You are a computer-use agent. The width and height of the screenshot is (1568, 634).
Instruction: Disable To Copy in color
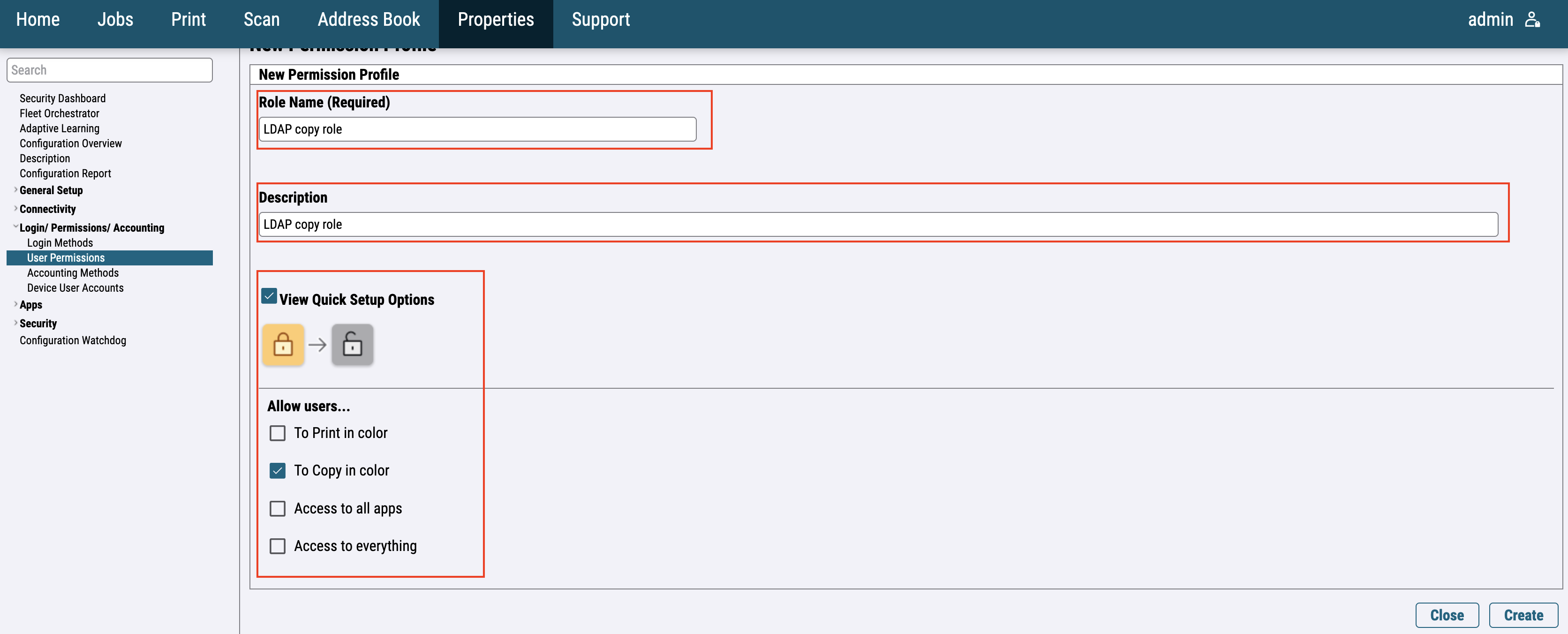tap(278, 471)
